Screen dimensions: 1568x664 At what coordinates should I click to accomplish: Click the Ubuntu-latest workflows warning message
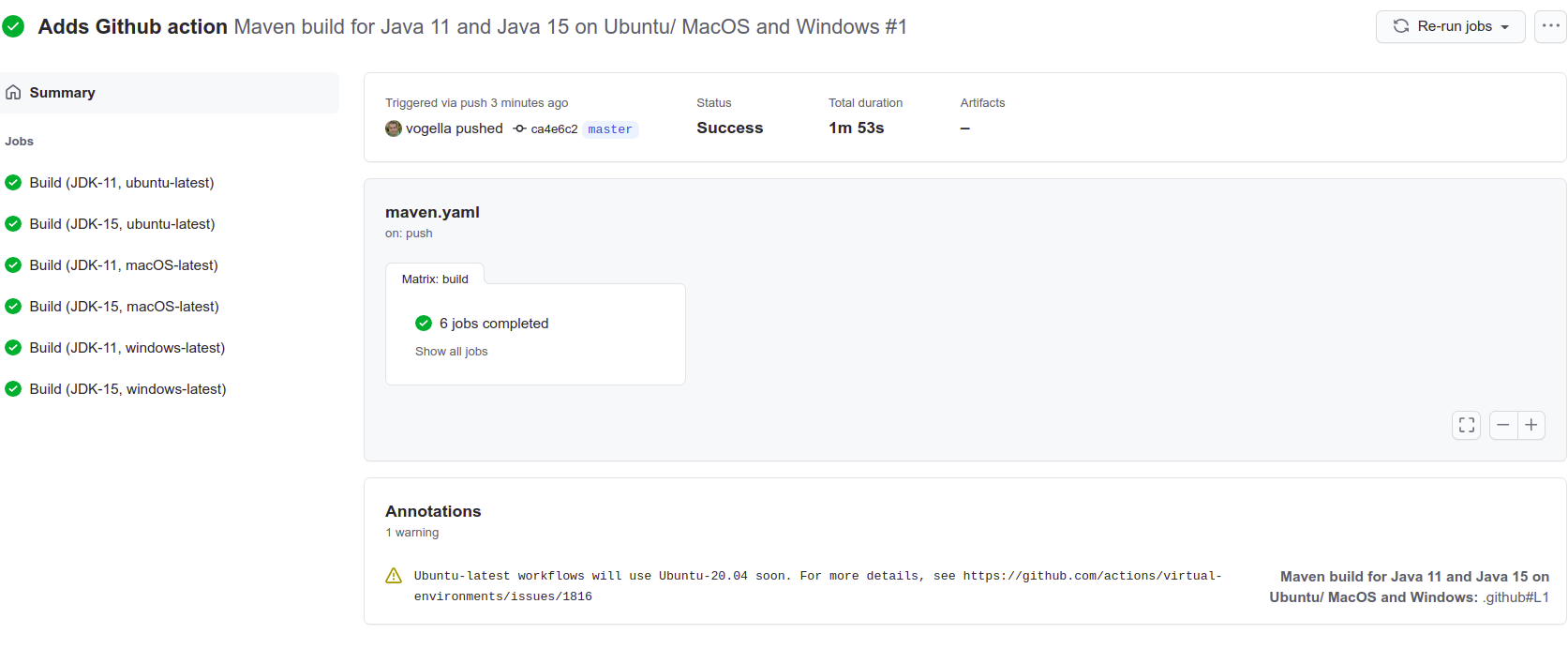point(818,586)
